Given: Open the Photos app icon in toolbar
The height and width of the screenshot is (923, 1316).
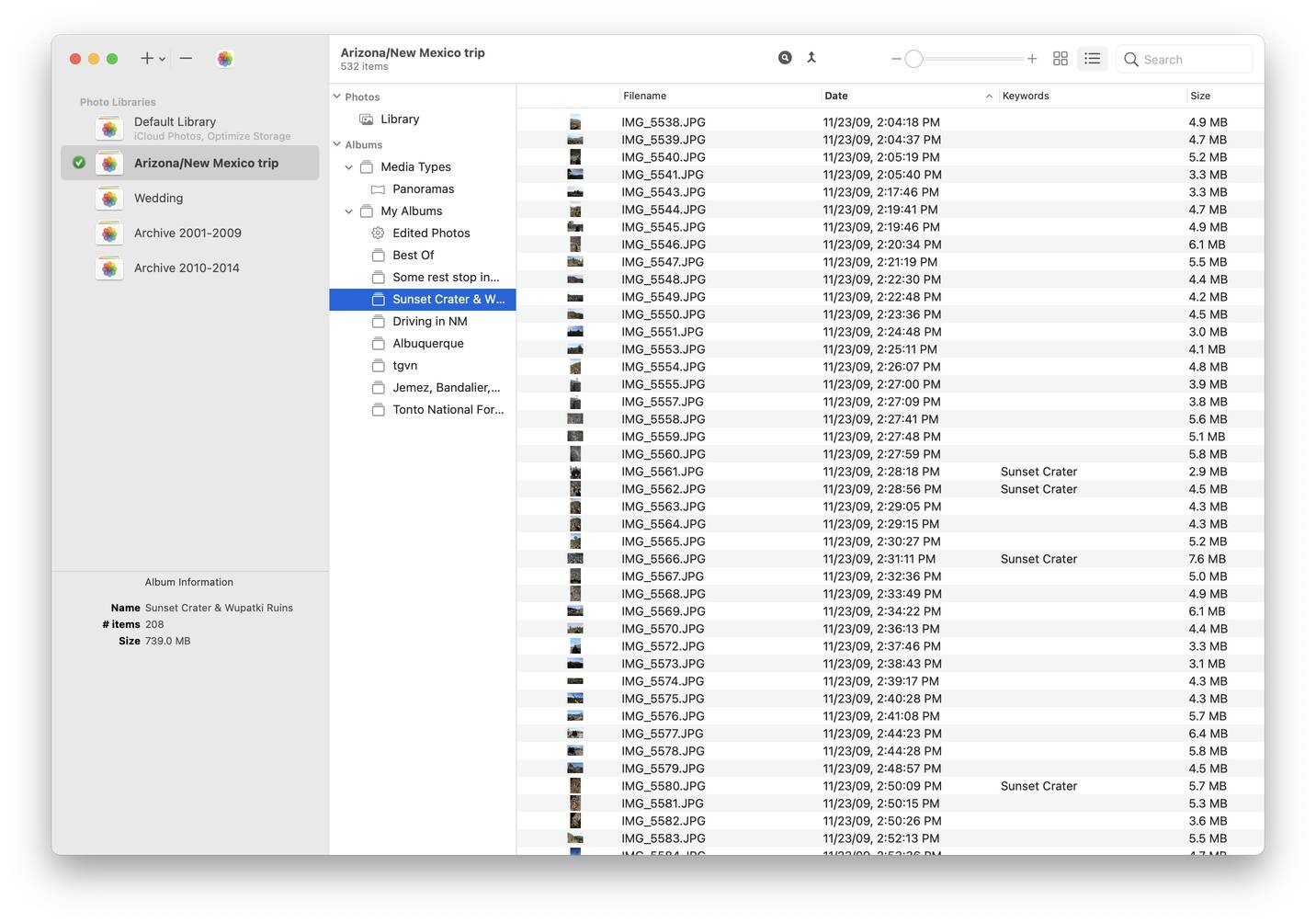Looking at the screenshot, I should [x=225, y=59].
